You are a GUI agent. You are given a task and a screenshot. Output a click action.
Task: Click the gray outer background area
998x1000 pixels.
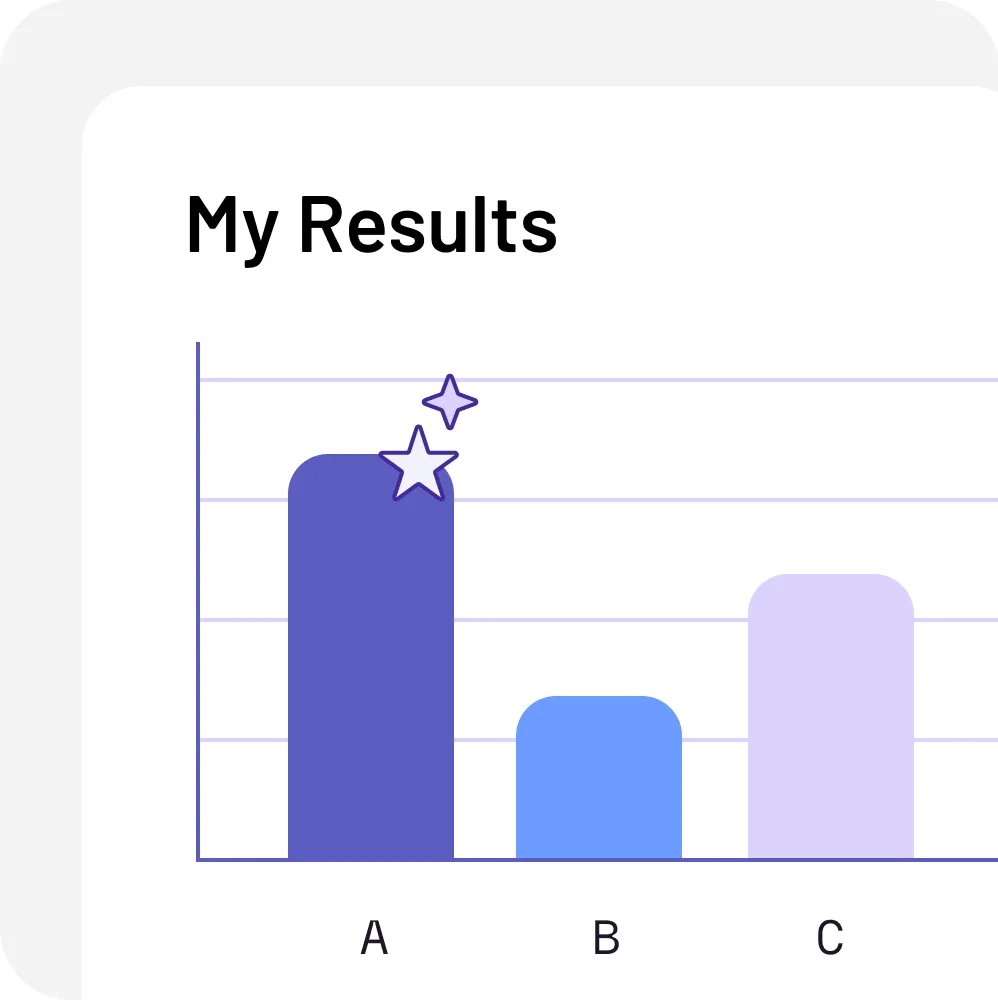click(38, 510)
